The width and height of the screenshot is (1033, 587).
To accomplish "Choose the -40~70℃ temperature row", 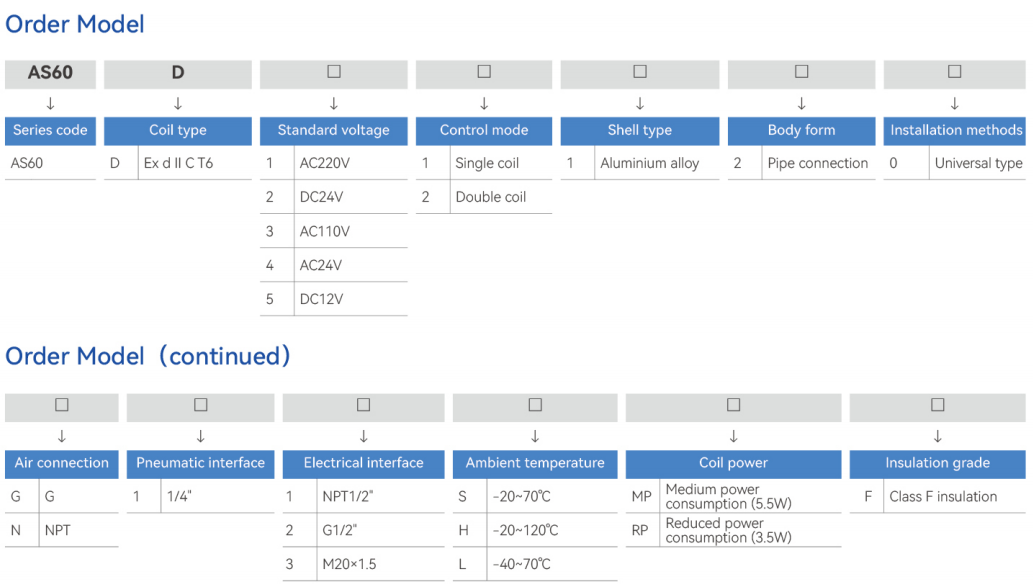I will (535, 564).
